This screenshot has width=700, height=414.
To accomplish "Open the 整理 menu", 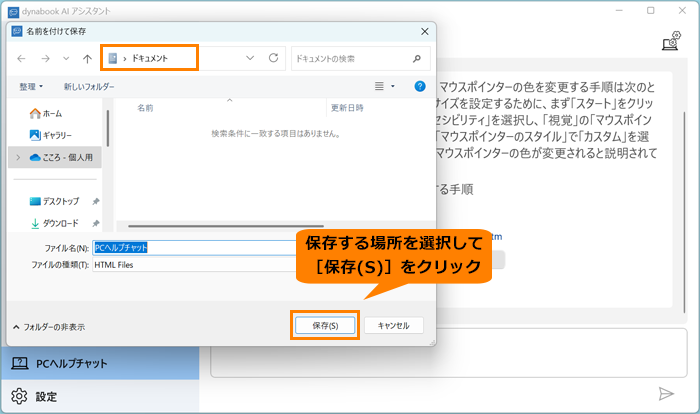I will (31, 87).
